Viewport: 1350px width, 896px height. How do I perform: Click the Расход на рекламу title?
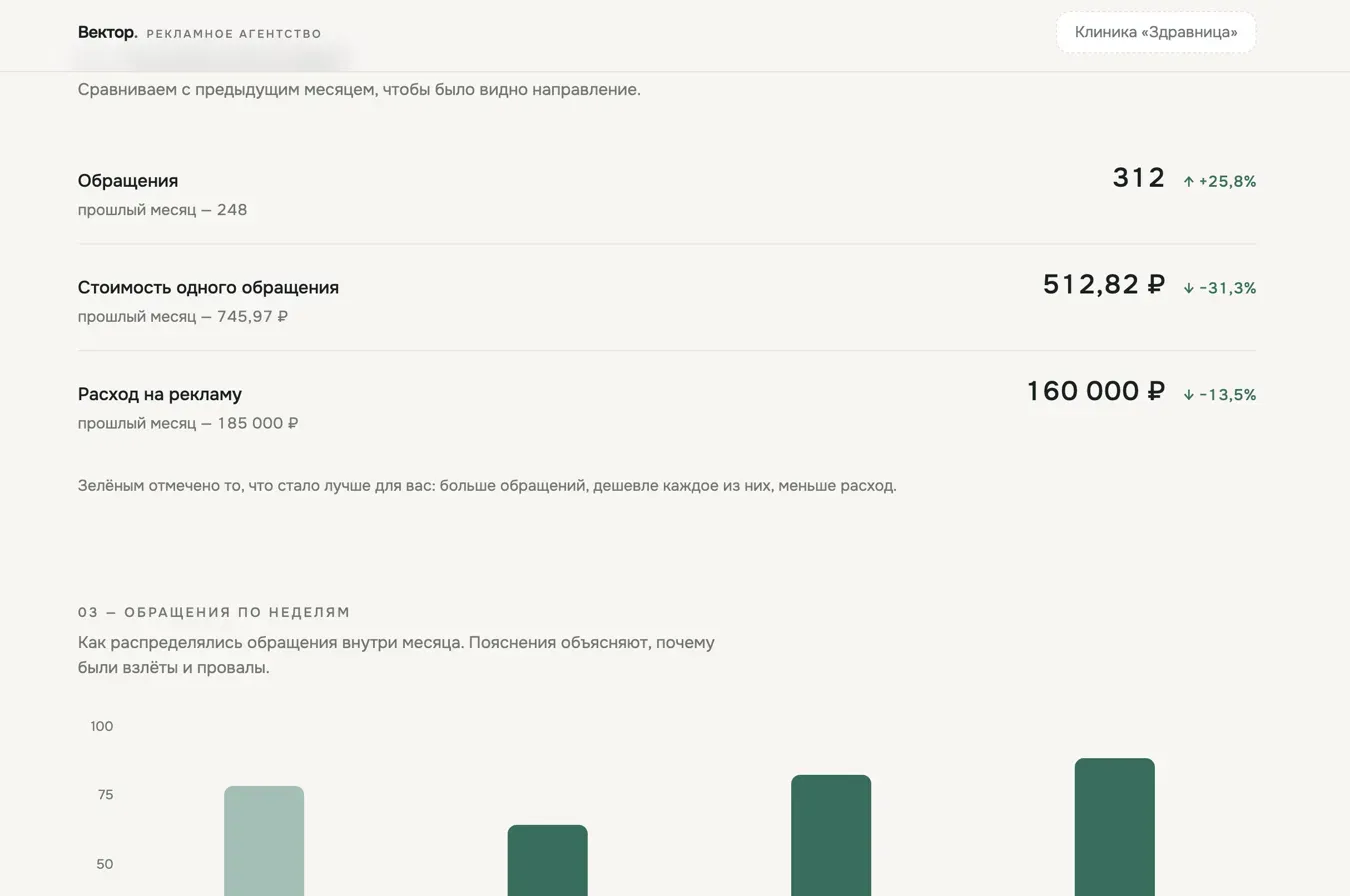[160, 394]
